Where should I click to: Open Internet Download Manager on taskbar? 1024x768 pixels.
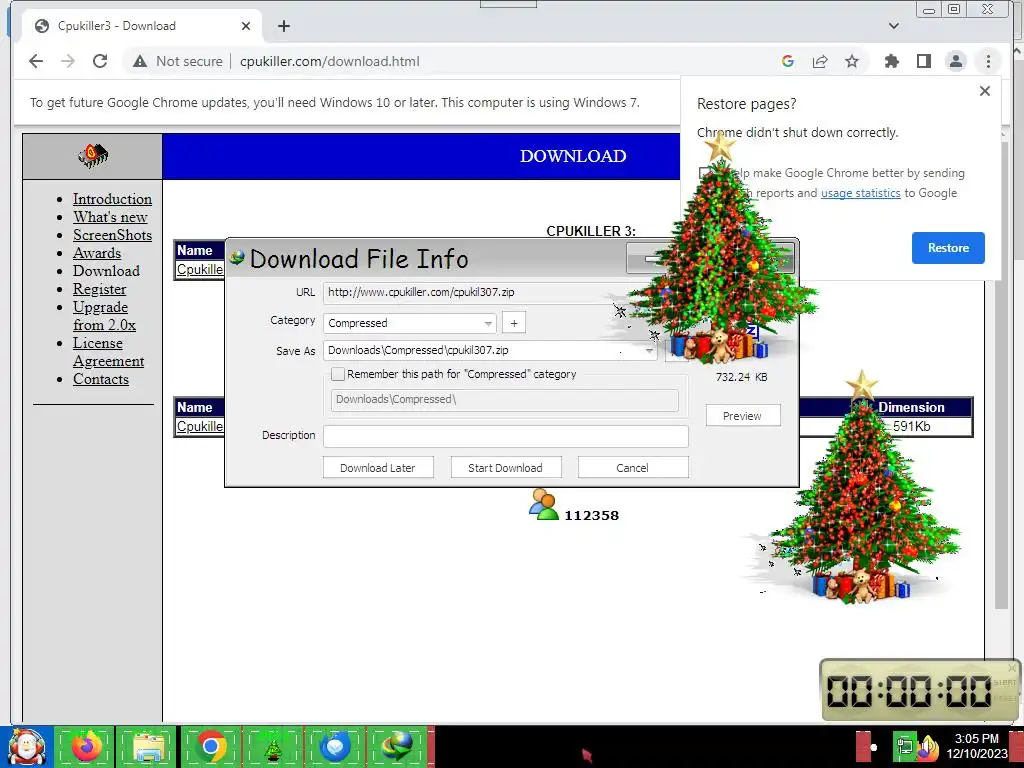pyautogui.click(x=397, y=747)
